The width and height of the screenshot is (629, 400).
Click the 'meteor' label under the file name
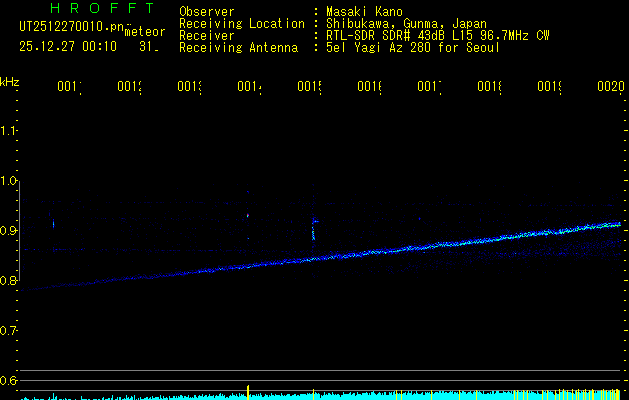pyautogui.click(x=145, y=32)
